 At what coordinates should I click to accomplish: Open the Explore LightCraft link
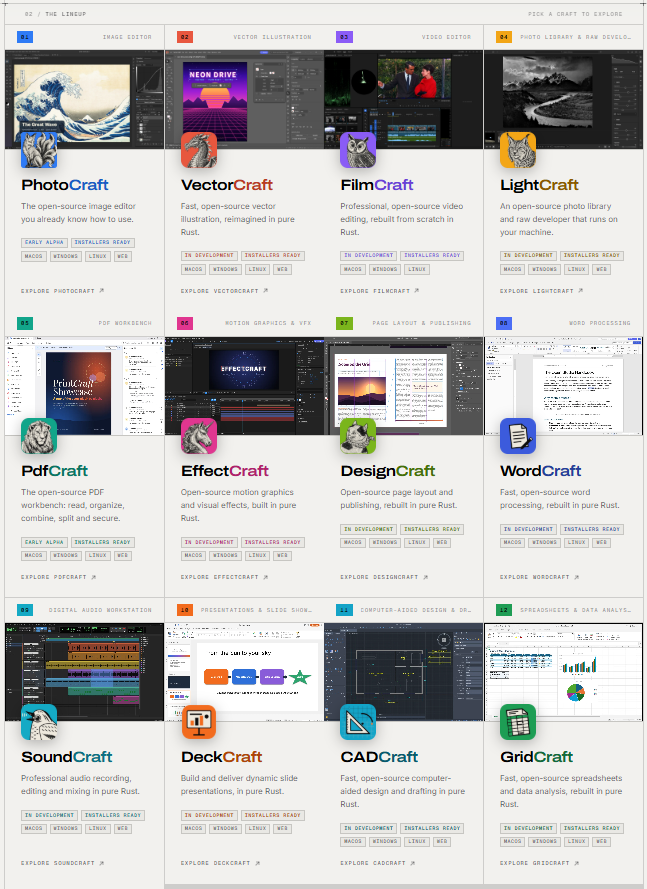(541, 291)
